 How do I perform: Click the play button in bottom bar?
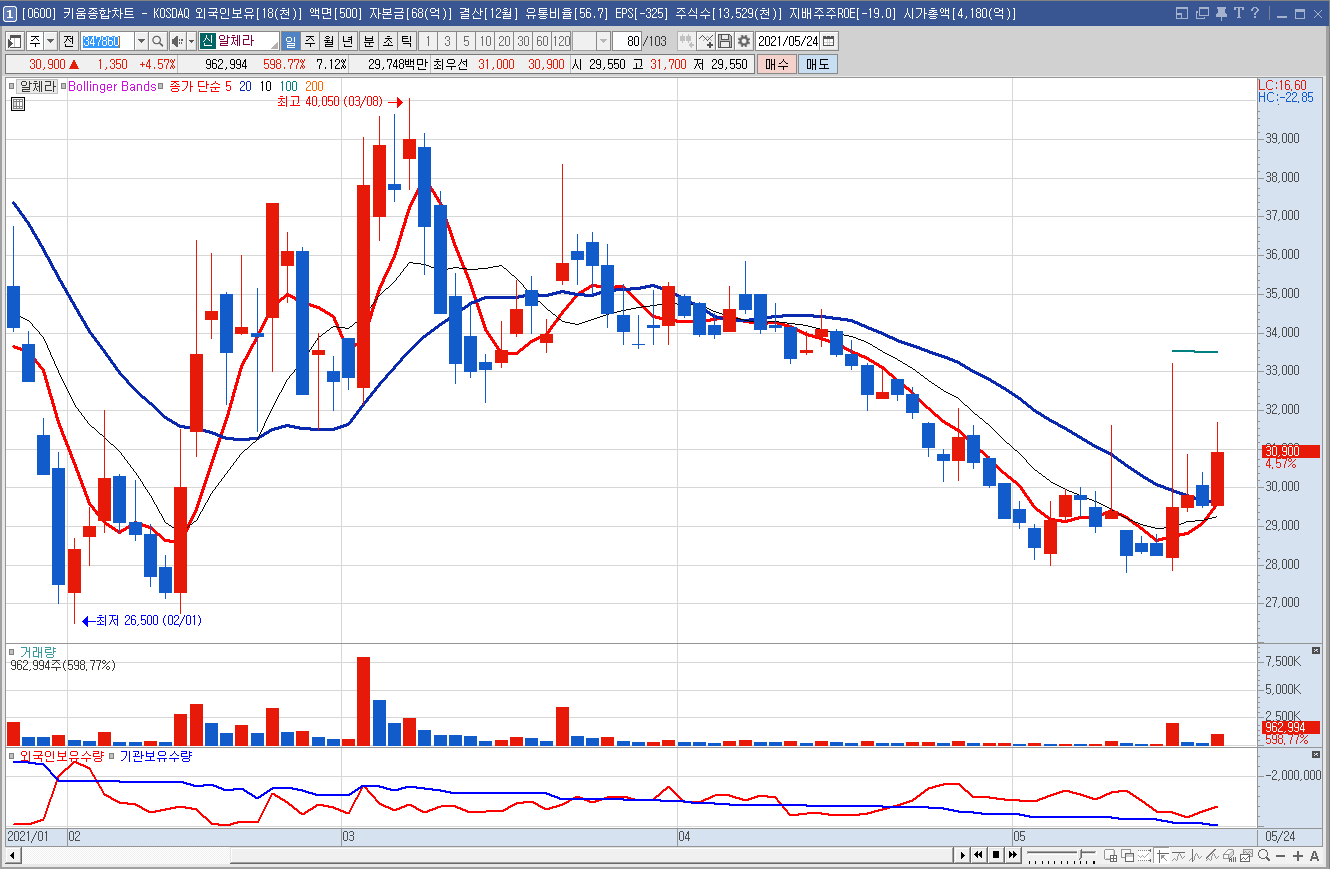click(x=962, y=855)
